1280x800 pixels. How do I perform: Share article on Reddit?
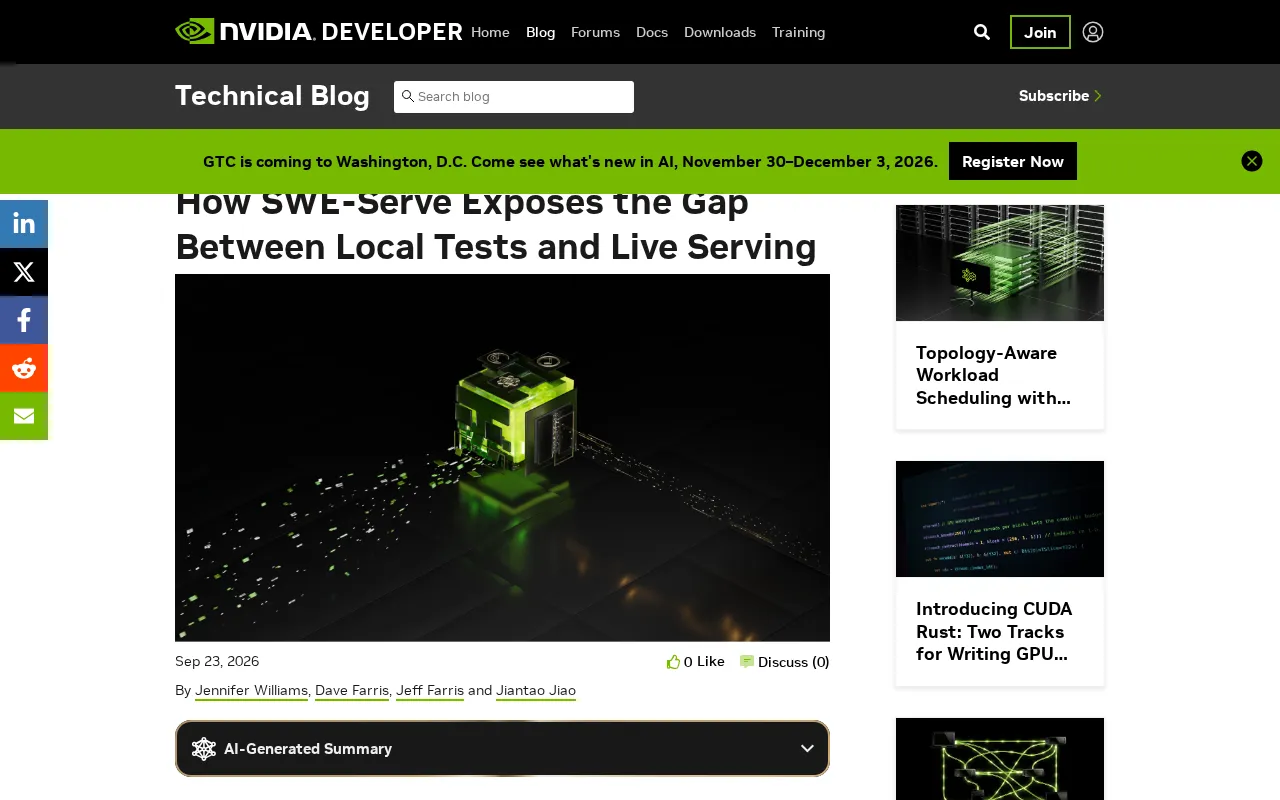(x=24, y=368)
